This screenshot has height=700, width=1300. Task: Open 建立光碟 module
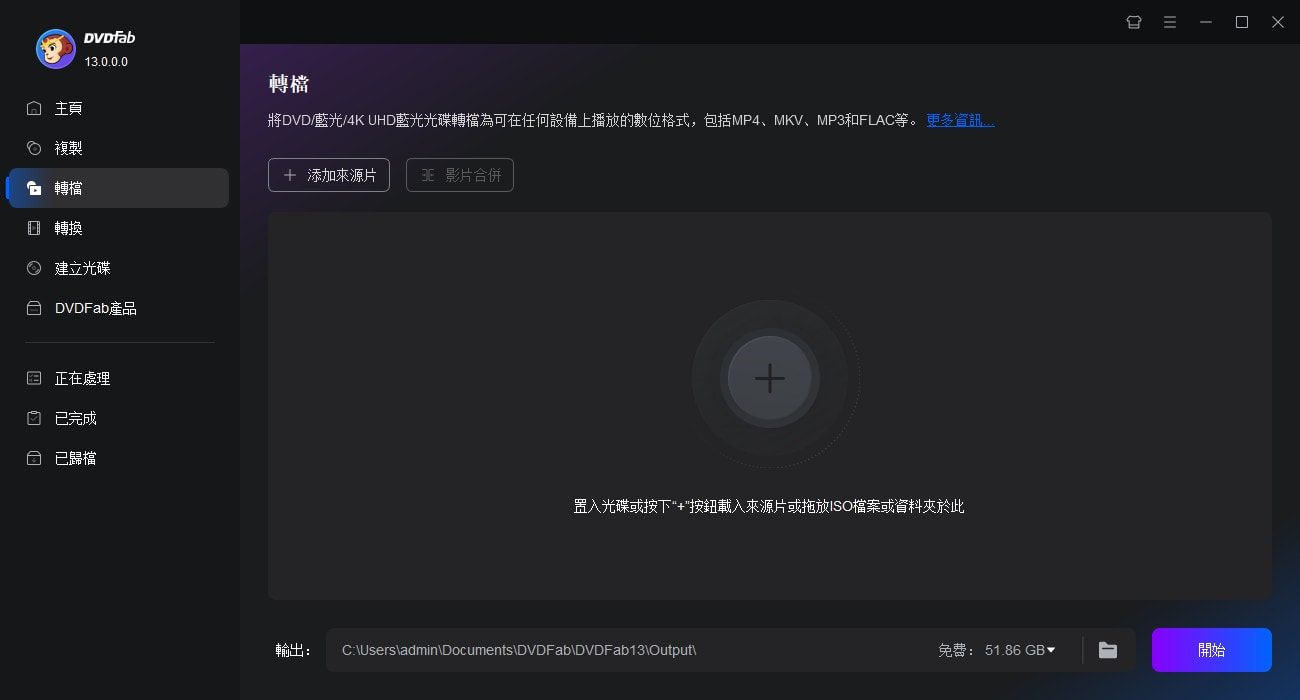tap(118, 268)
